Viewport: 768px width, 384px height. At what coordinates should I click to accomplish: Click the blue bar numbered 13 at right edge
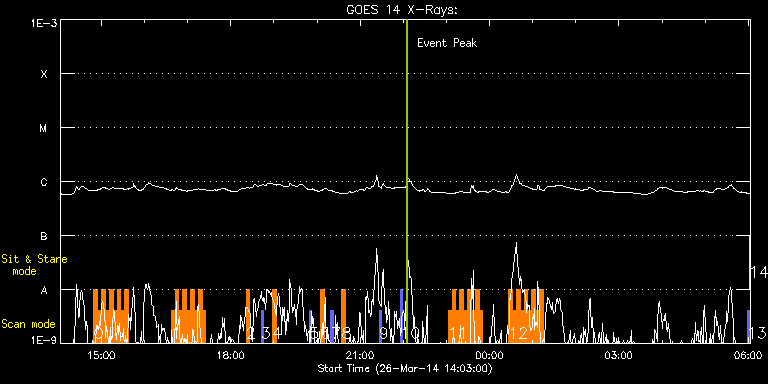point(748,326)
